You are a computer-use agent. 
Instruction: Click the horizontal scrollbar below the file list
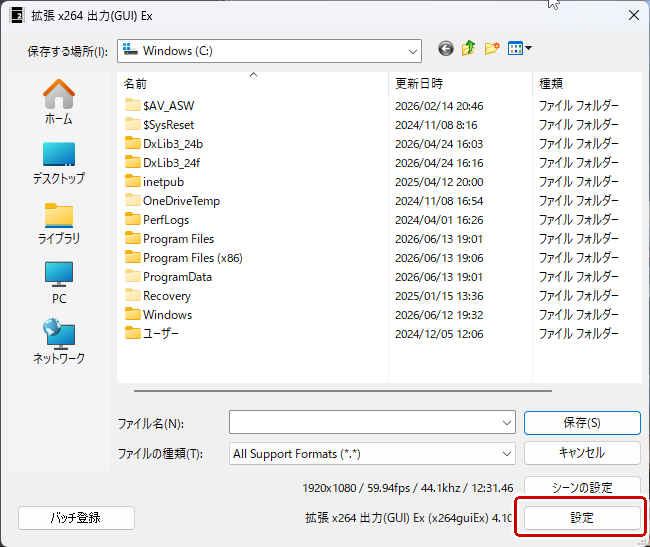point(343,390)
